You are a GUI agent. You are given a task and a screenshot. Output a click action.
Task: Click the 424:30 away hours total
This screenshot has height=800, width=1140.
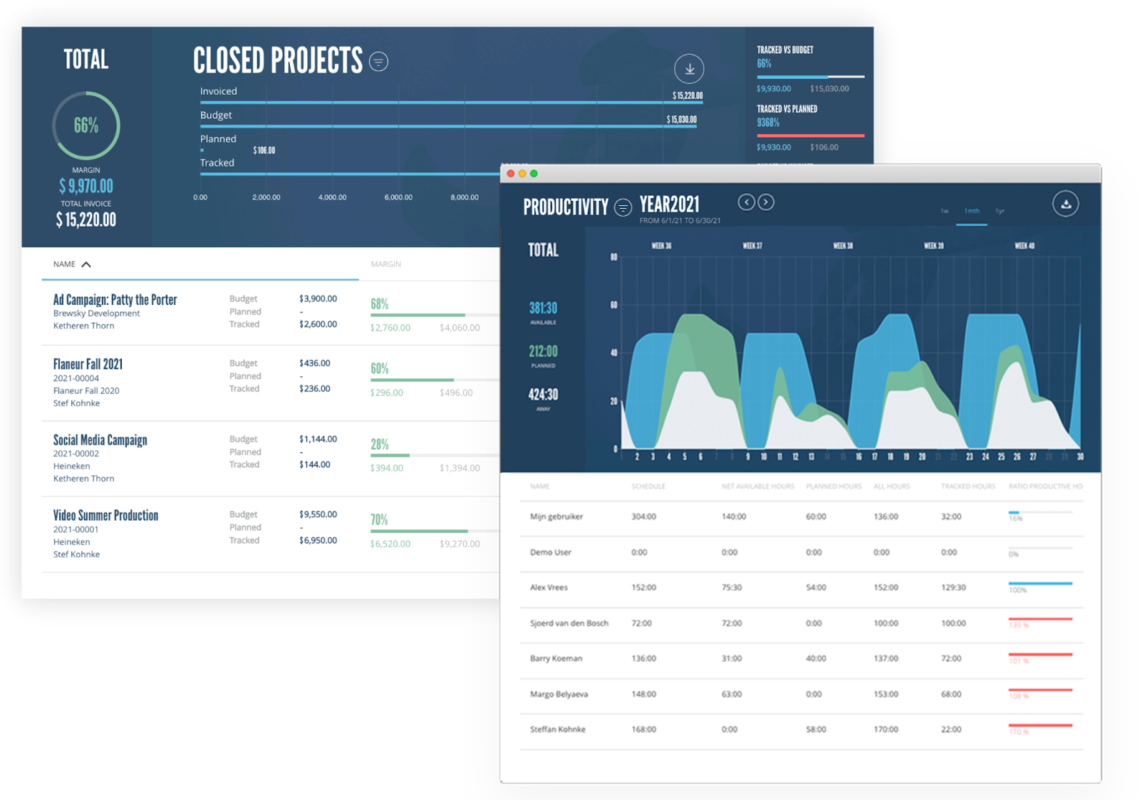543,394
